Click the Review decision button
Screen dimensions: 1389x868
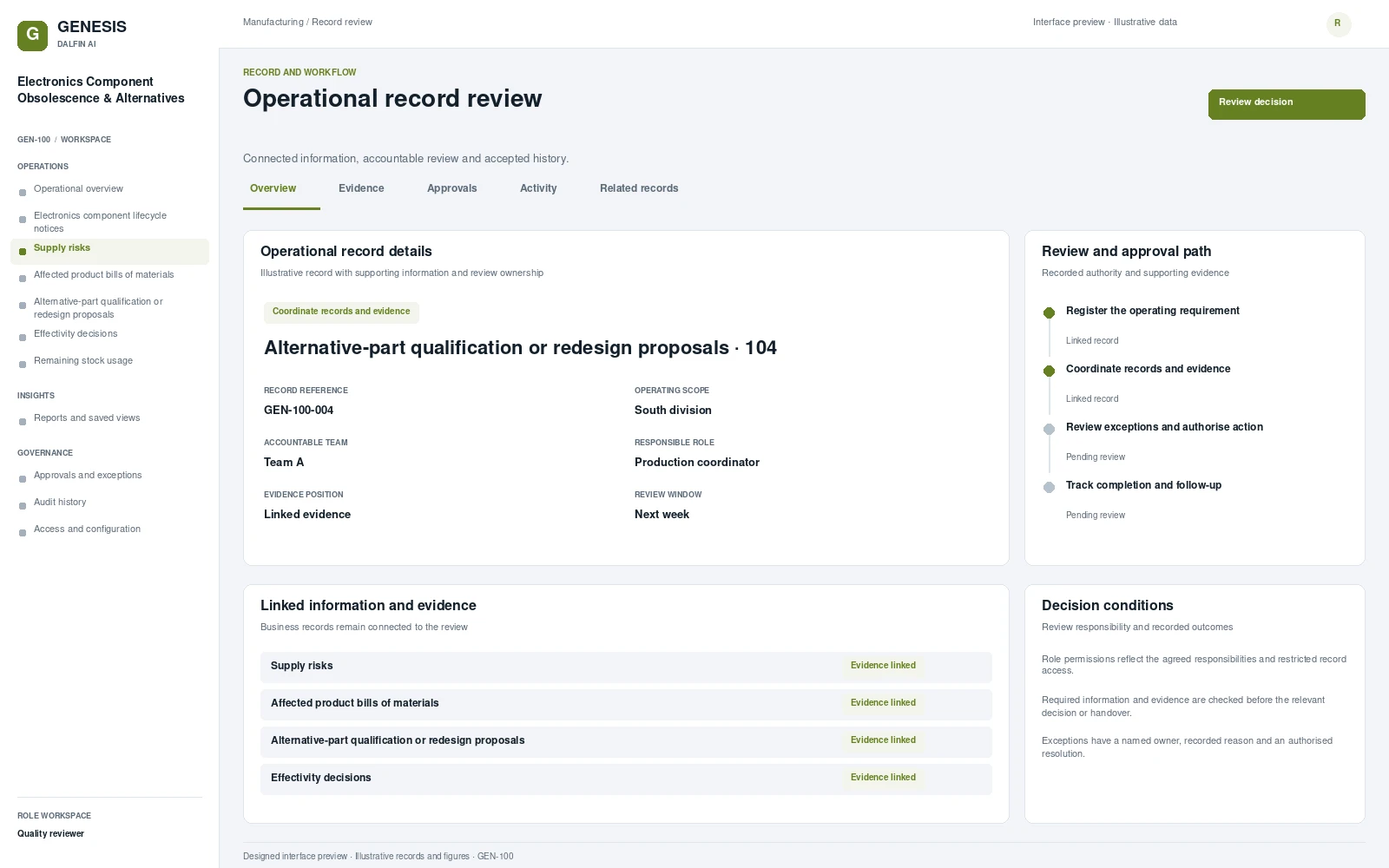(x=1287, y=104)
